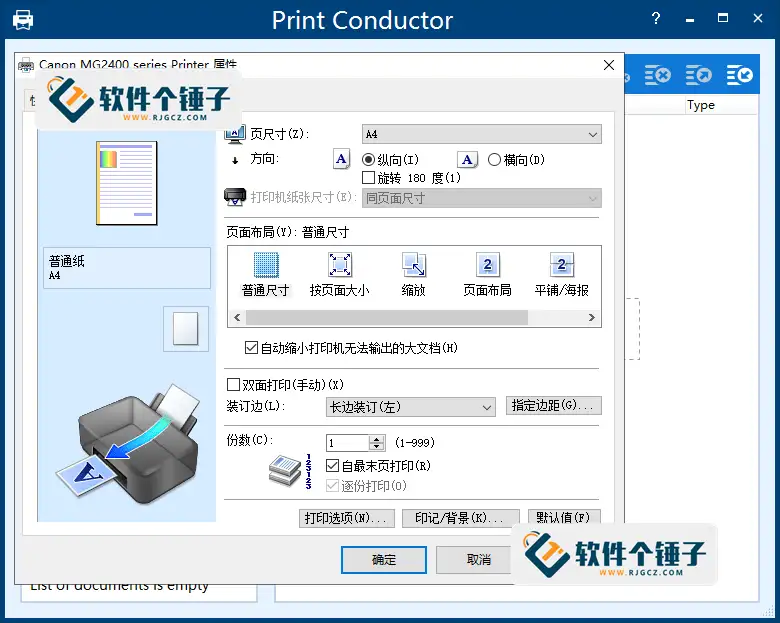780x623 pixels.
Task: Click the 默认值(F) defaults button
Action: point(564,517)
